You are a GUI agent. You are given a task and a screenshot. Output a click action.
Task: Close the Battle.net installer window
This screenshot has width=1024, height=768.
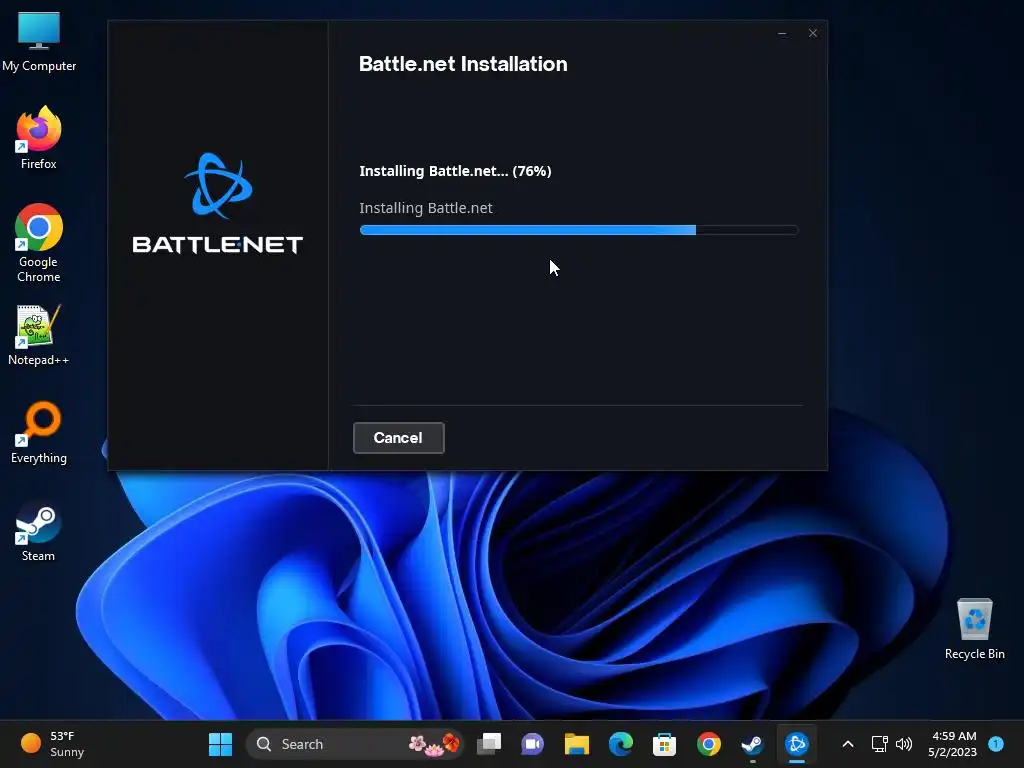[x=812, y=33]
